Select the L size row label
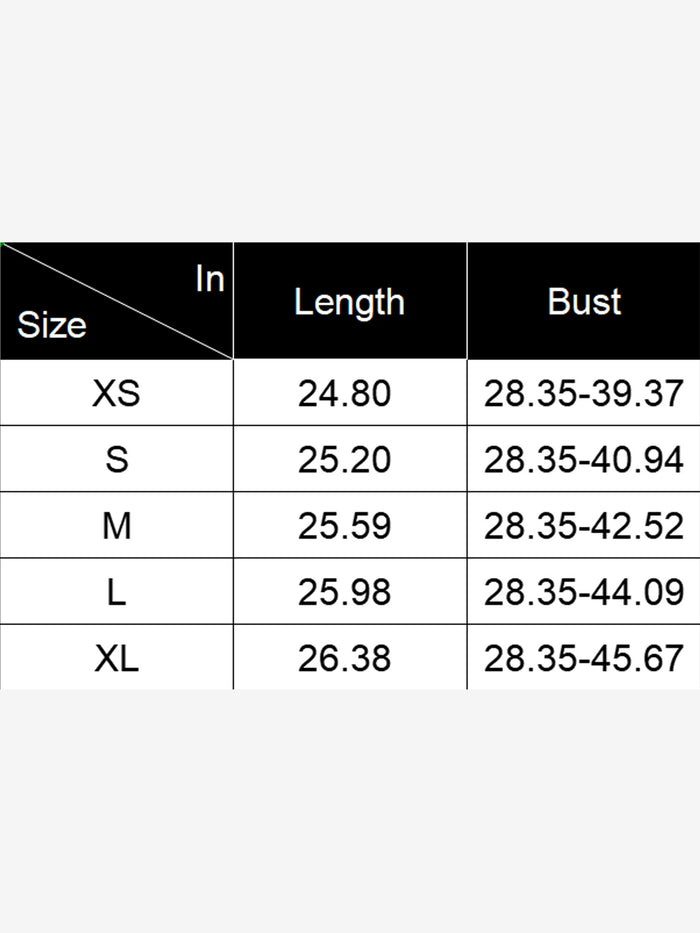700x933 pixels. click(x=116, y=592)
